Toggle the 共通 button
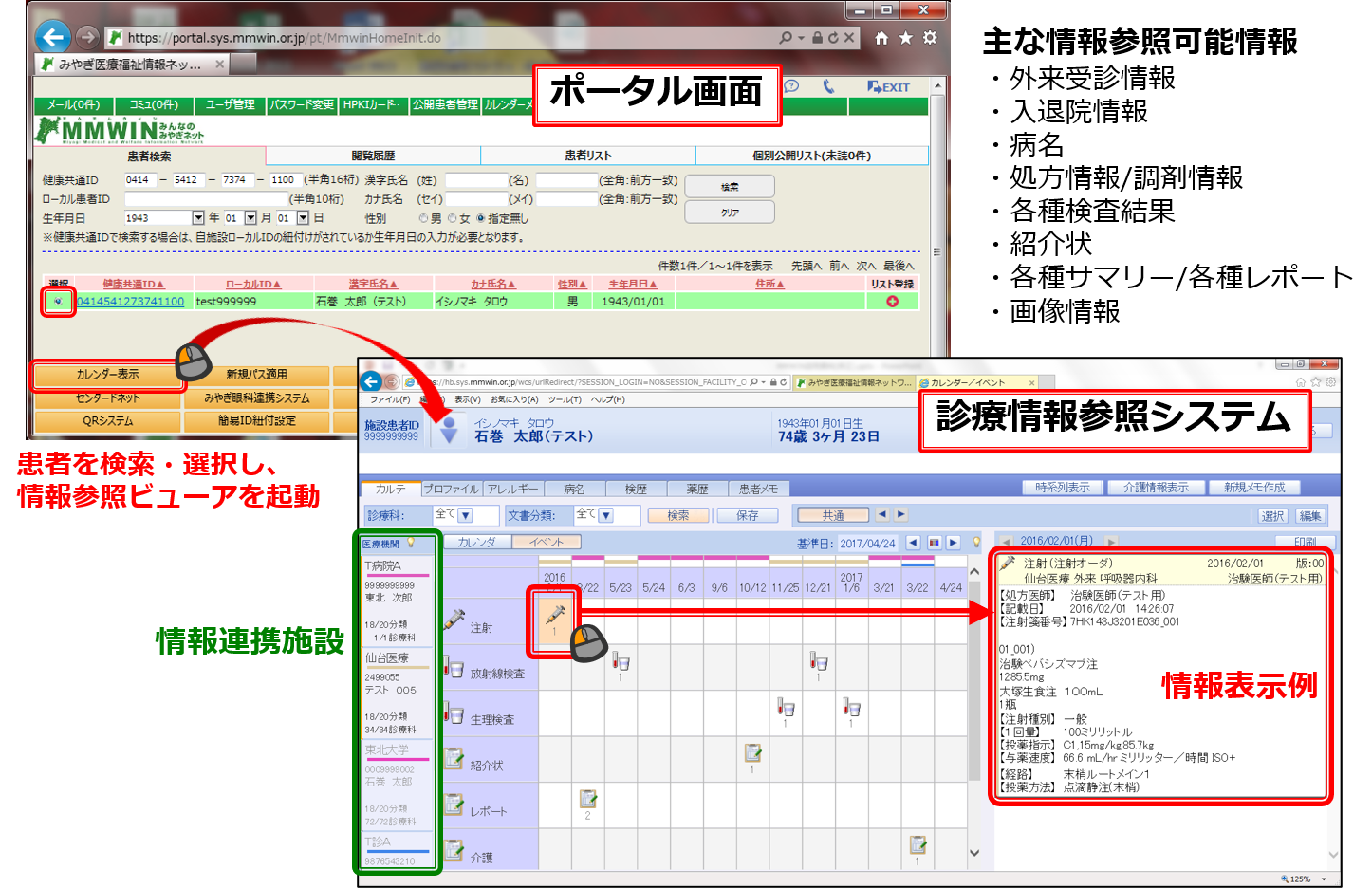Image resolution: width=1372 pixels, height=888 pixels. click(x=833, y=515)
